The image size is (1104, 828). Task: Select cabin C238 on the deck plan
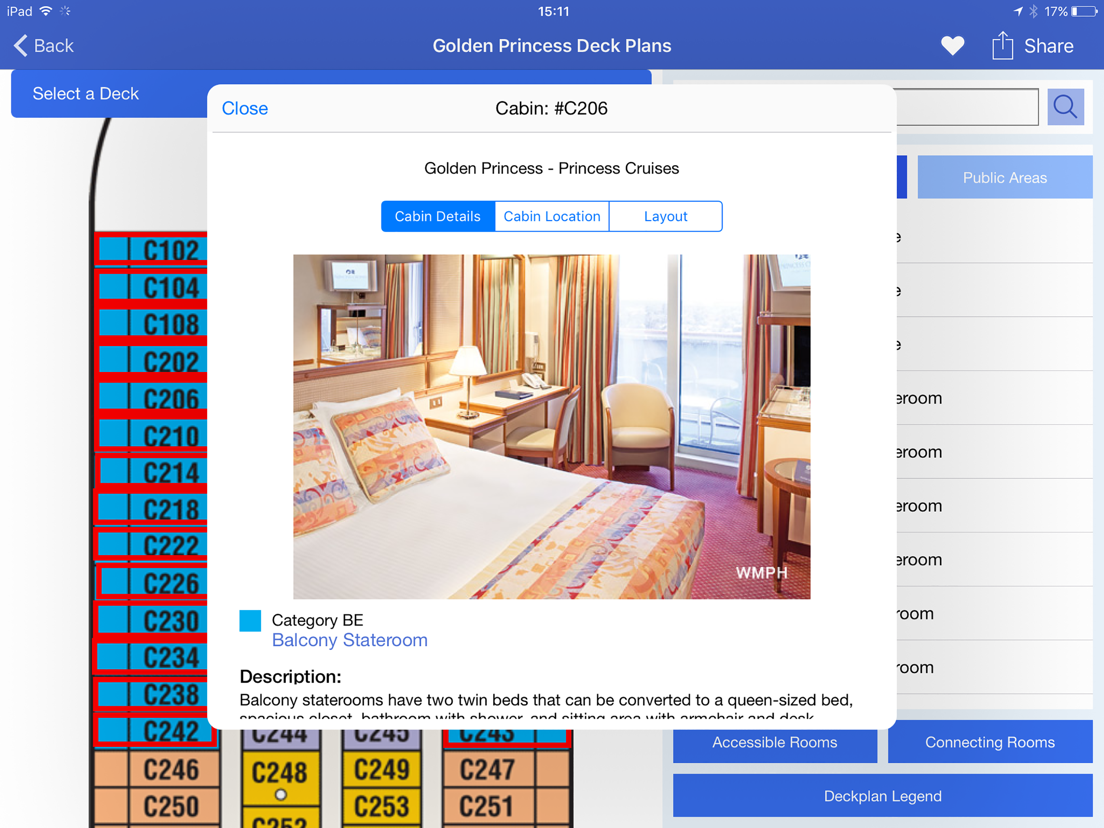click(x=151, y=695)
